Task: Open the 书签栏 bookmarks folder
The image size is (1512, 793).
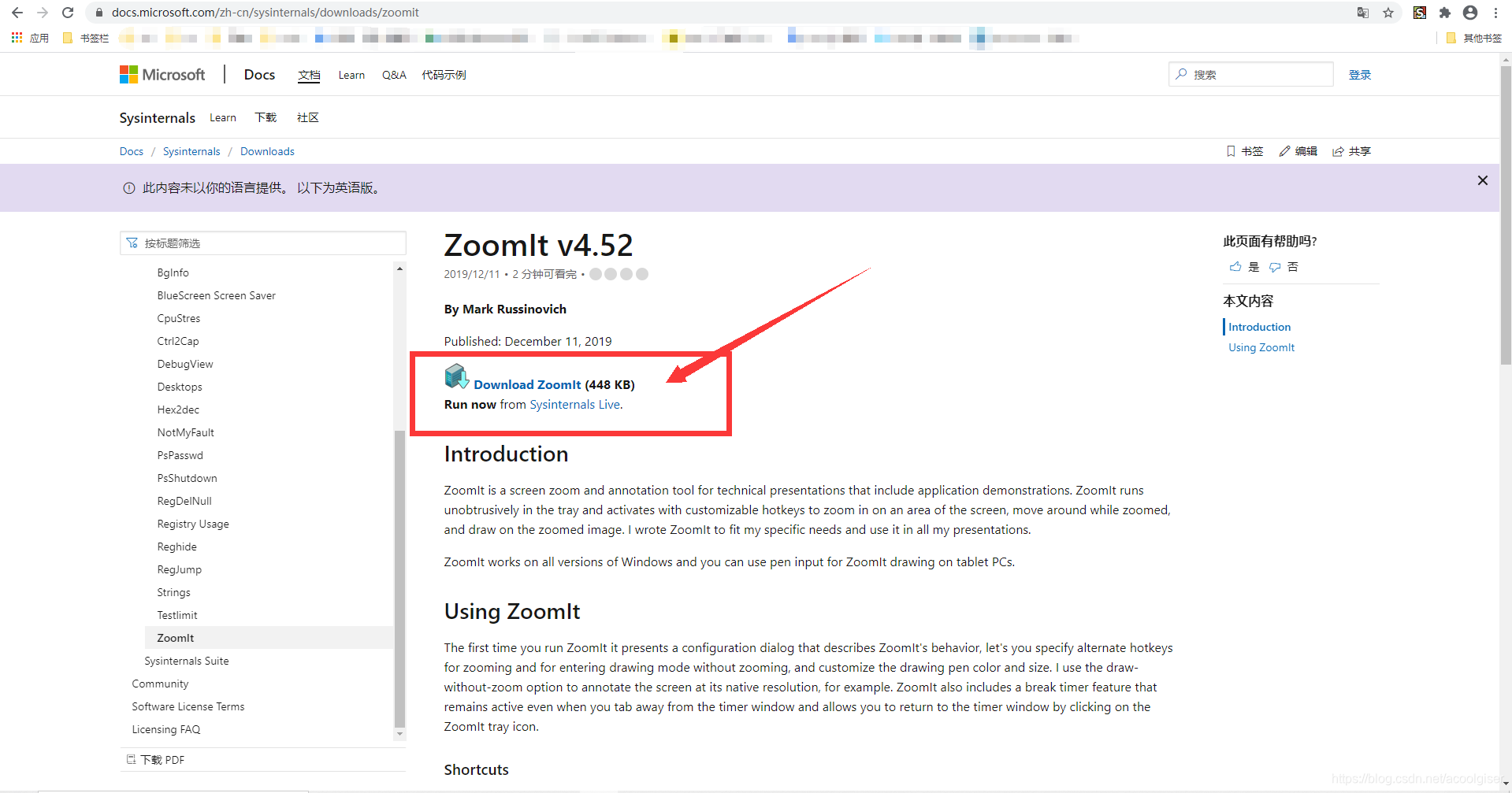Action: [86, 38]
